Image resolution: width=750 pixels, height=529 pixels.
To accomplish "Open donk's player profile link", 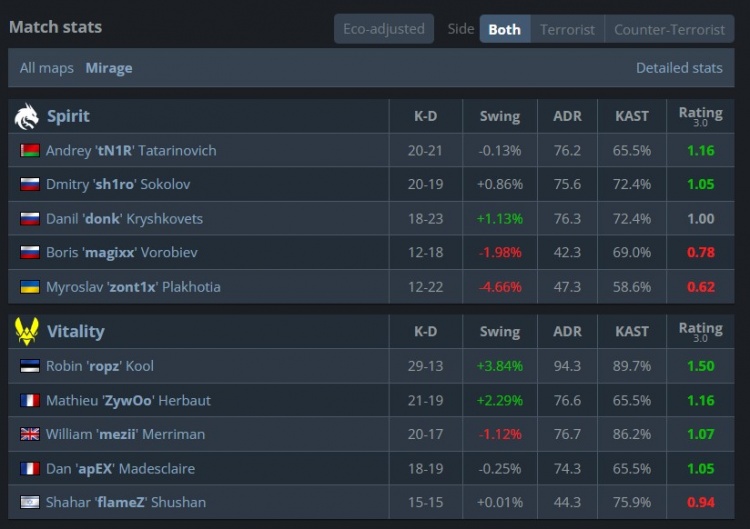I will point(124,219).
